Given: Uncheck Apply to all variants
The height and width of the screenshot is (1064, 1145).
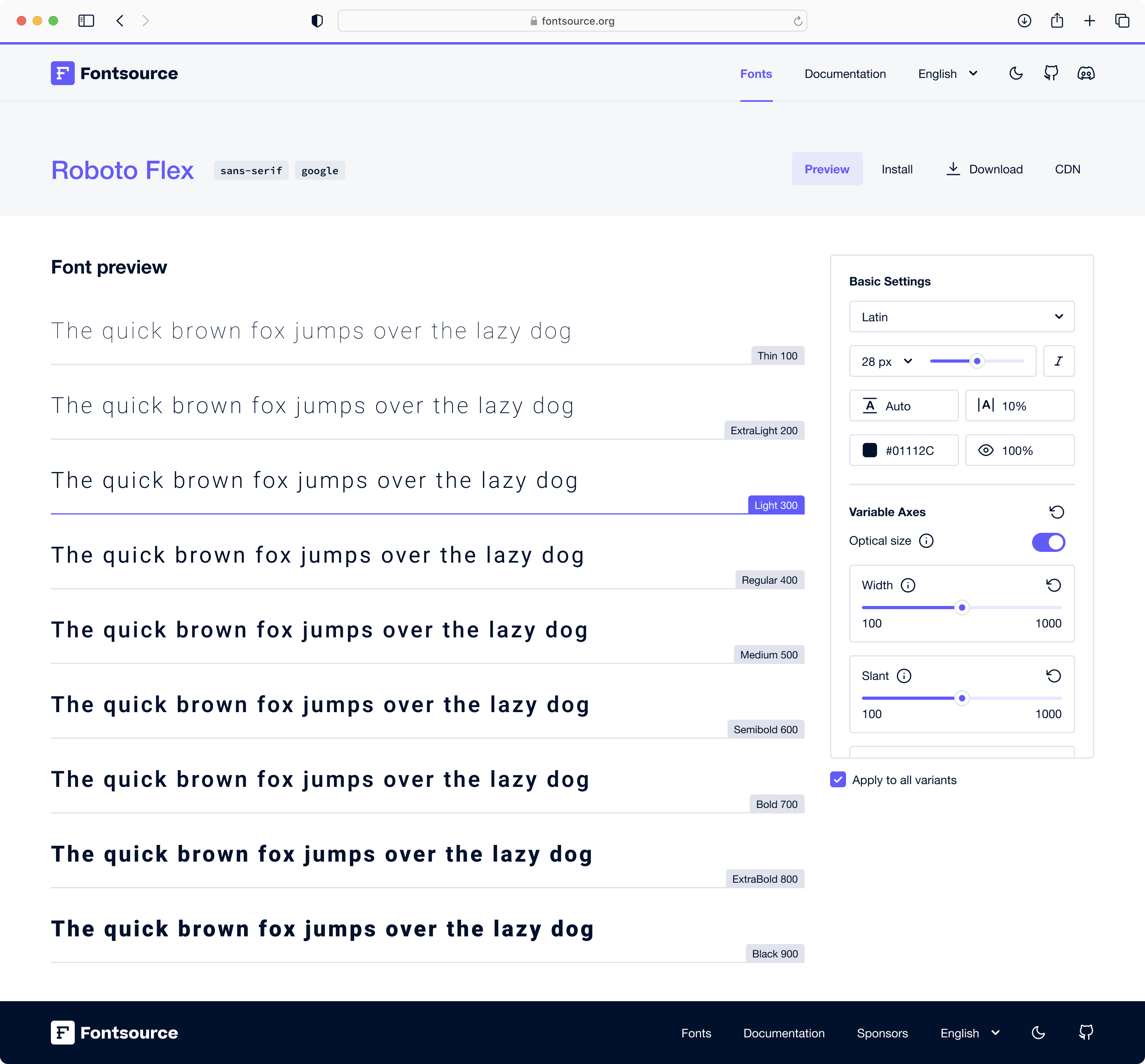Looking at the screenshot, I should (838, 780).
